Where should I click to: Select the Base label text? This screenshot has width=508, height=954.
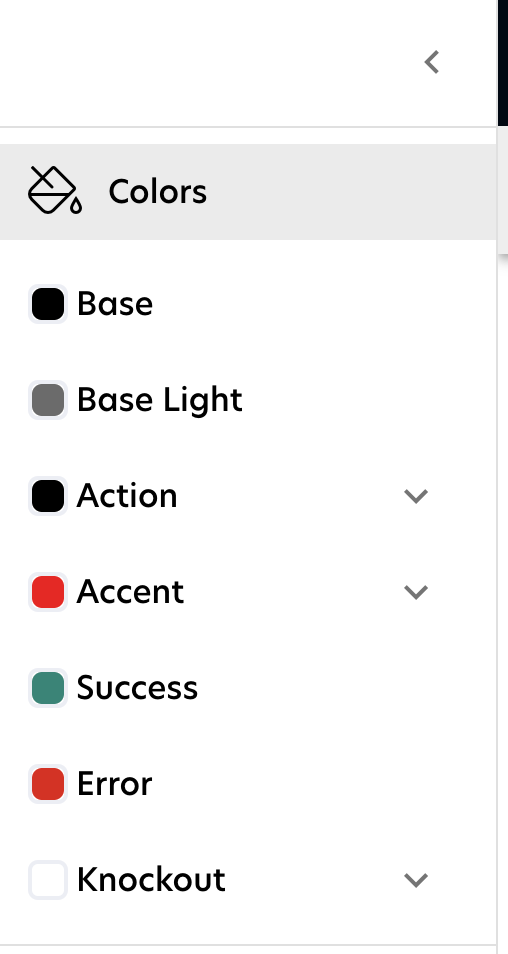coord(114,304)
